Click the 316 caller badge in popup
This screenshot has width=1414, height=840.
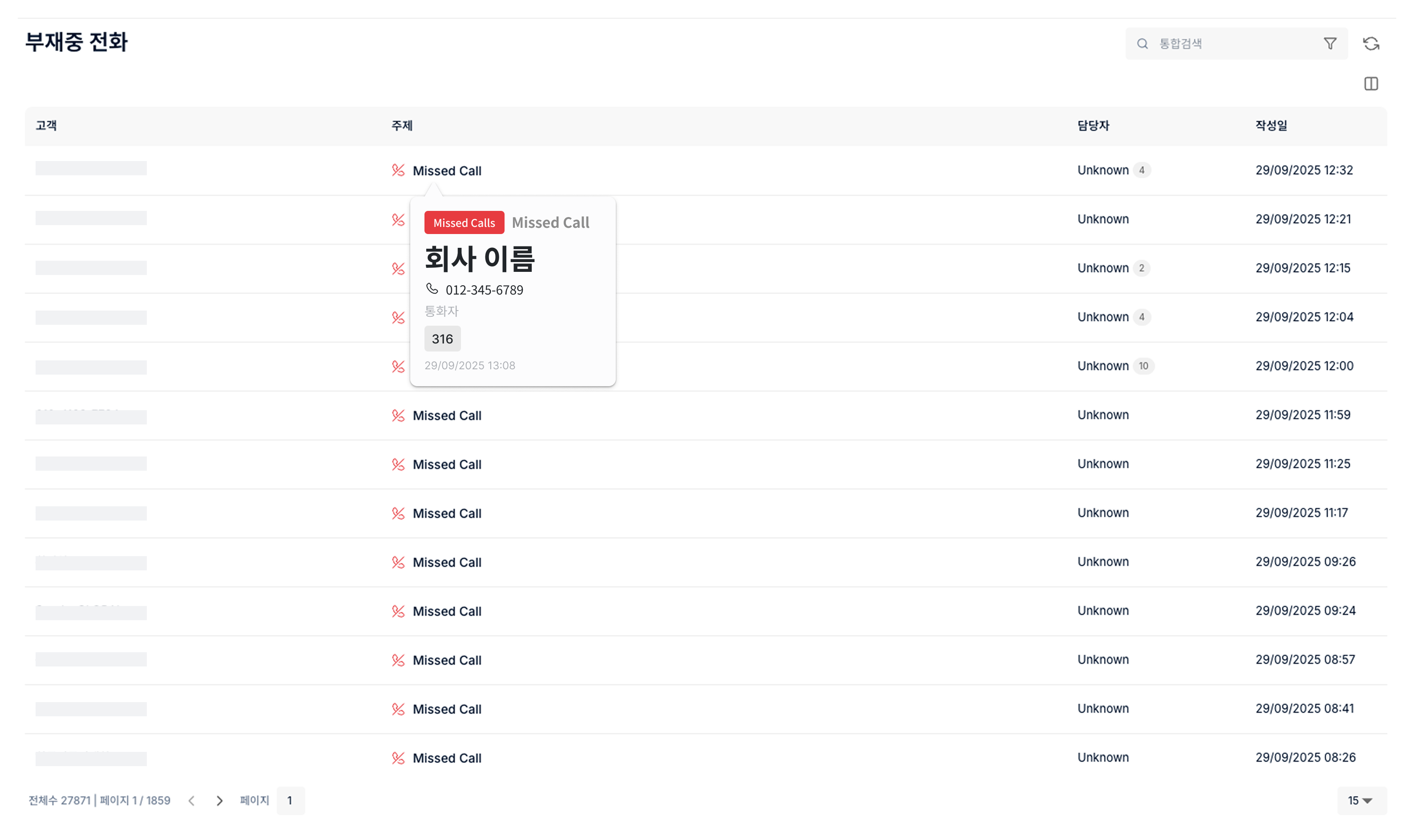(x=442, y=339)
